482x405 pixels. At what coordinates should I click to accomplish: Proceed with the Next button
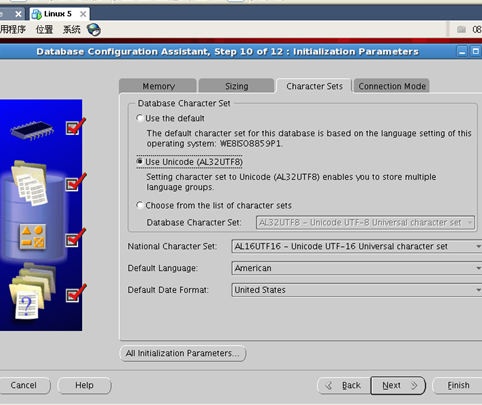pos(398,385)
